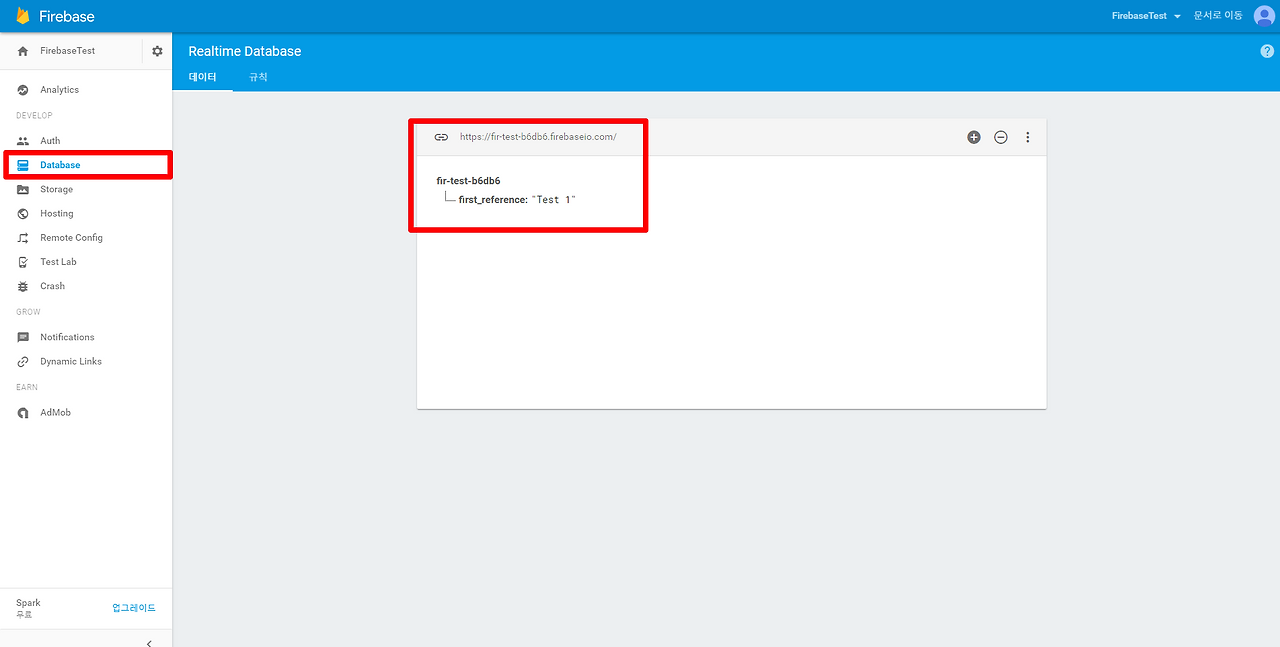Go to the Hosting section
1280x647 pixels.
(x=55, y=213)
